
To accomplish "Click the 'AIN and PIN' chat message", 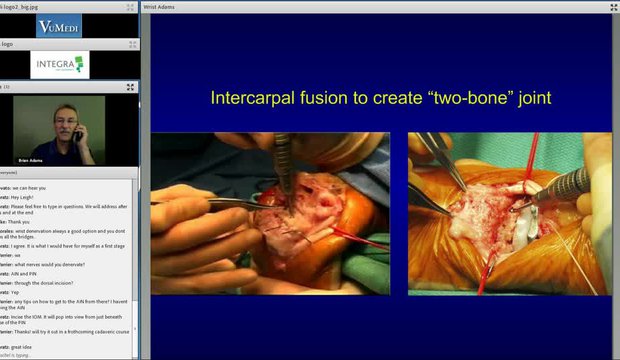I will click(x=19, y=274).
